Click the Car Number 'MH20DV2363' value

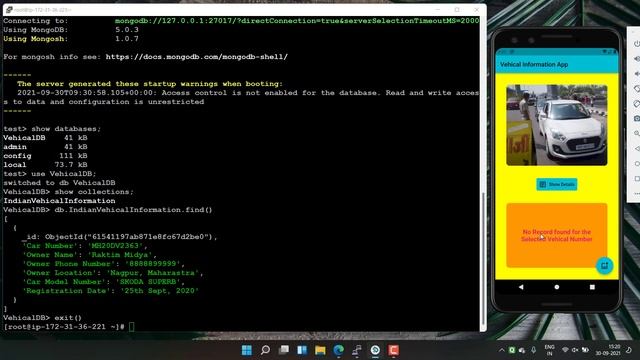click(116, 246)
